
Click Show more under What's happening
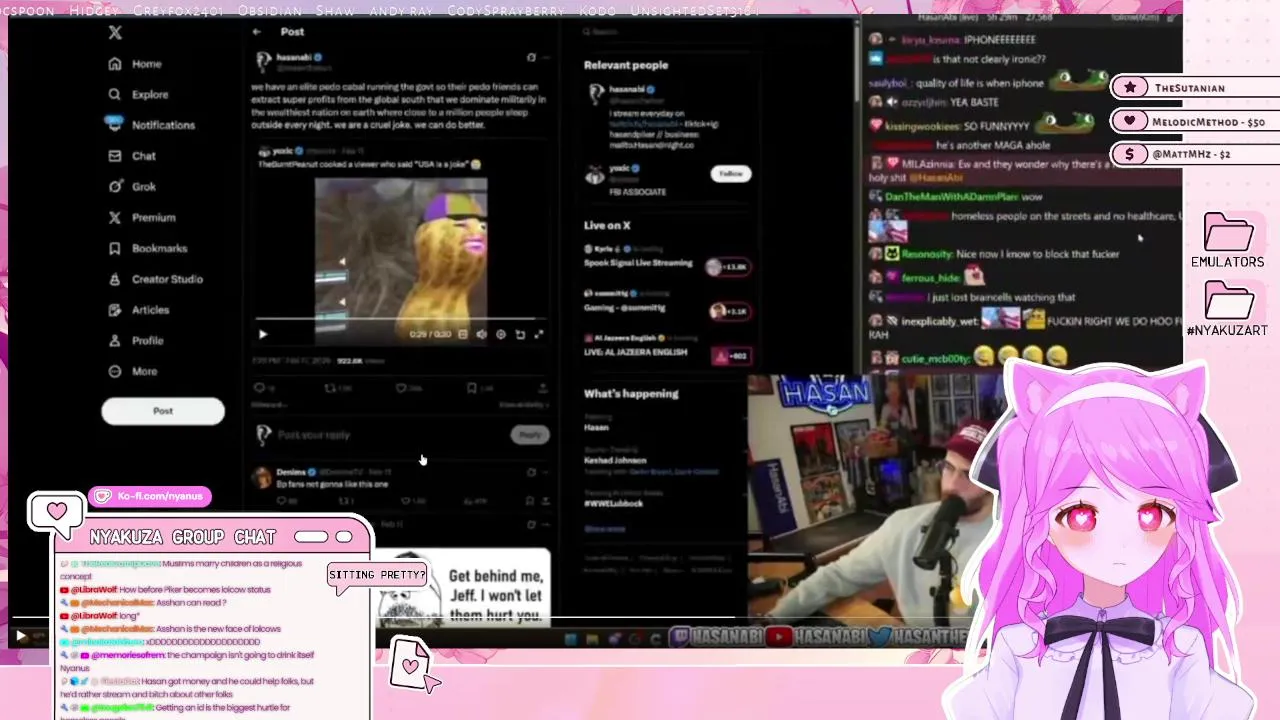coord(604,529)
